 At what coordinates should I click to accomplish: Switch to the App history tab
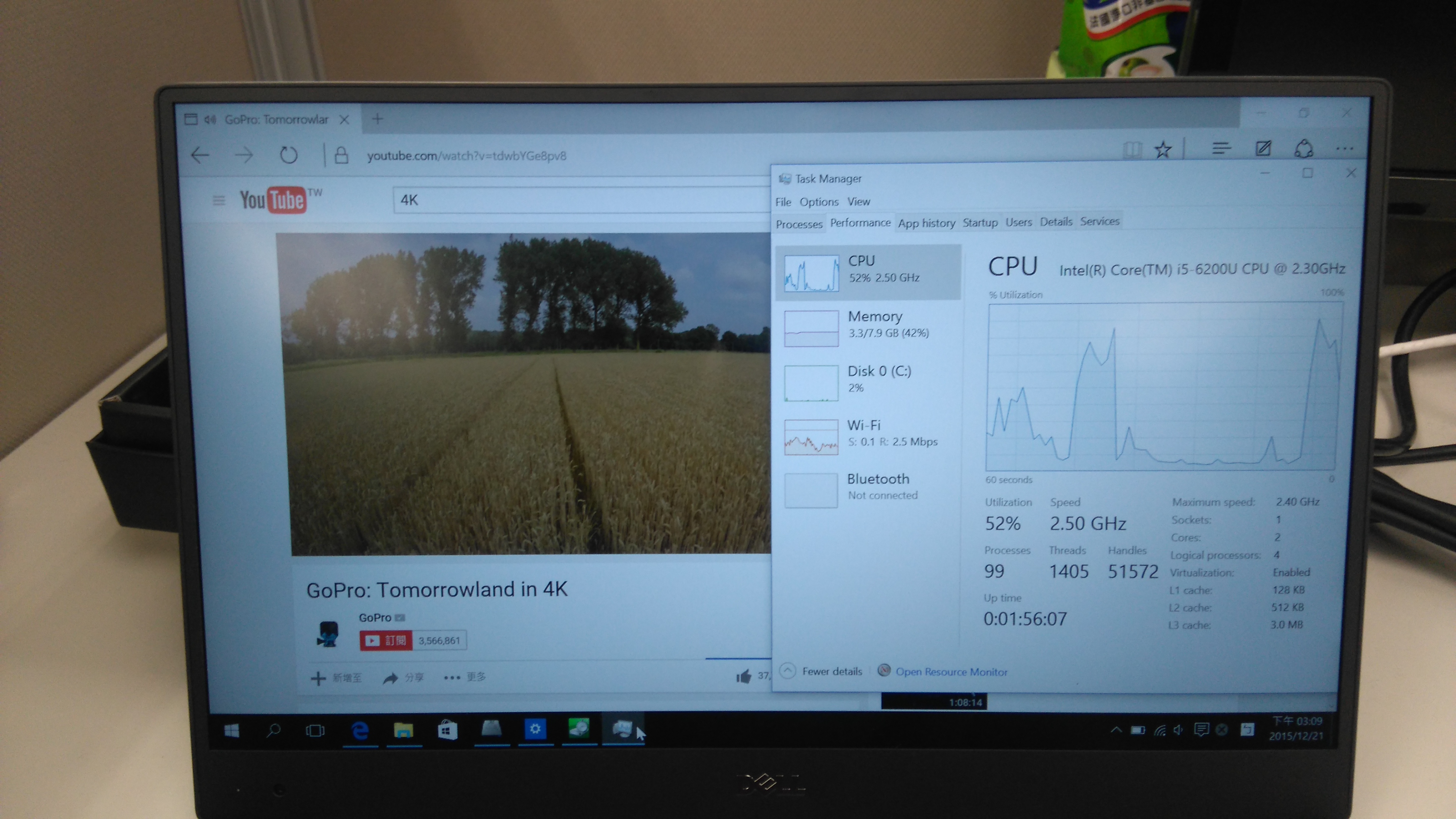click(926, 223)
